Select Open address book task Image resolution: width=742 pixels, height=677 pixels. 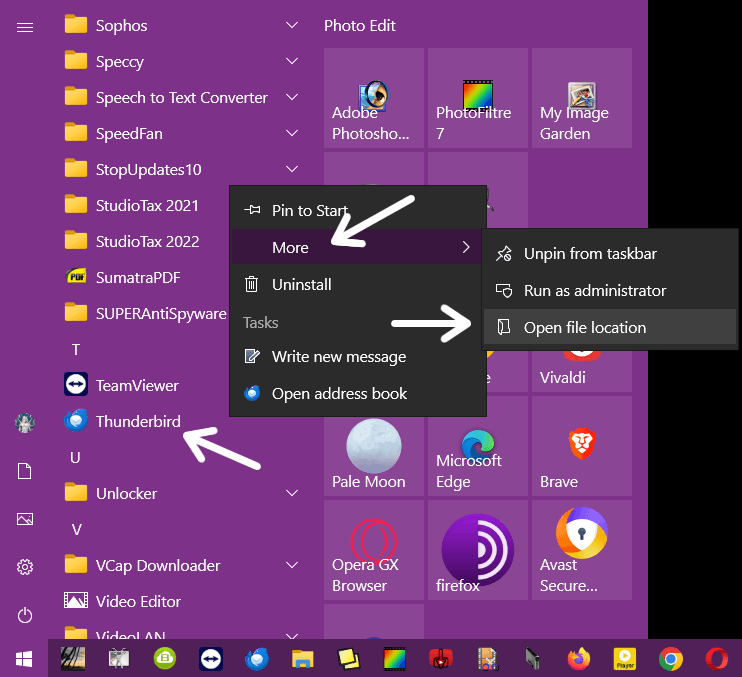358,394
